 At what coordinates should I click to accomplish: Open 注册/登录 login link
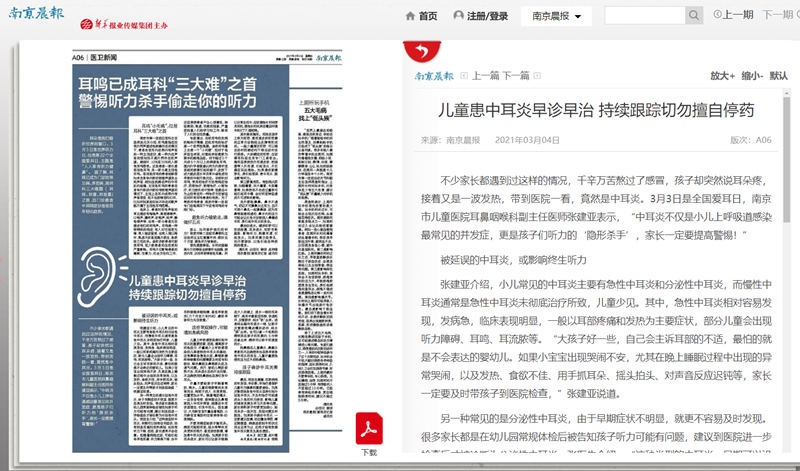pos(487,16)
